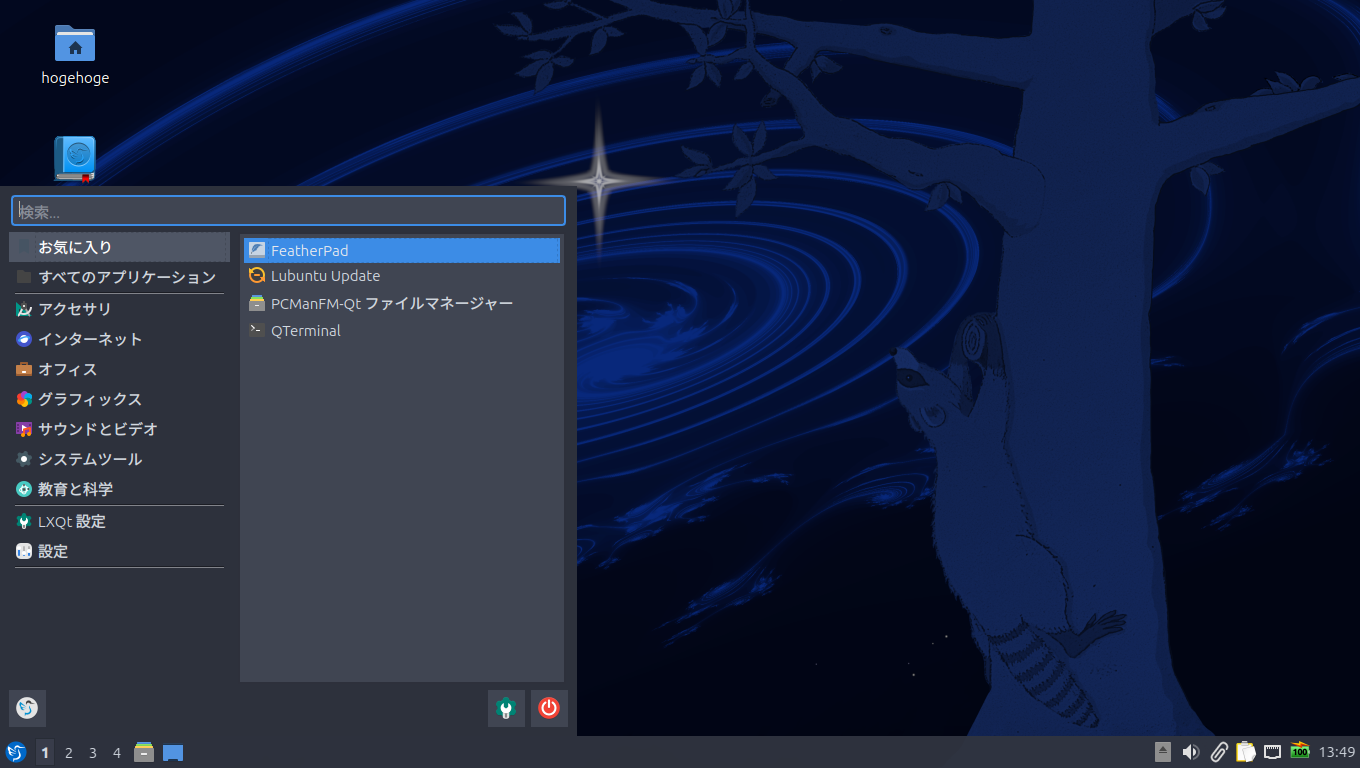The width and height of the screenshot is (1360, 768).
Task: Open the Lubuntu start menu hummingbird icon
Action: click(x=16, y=752)
